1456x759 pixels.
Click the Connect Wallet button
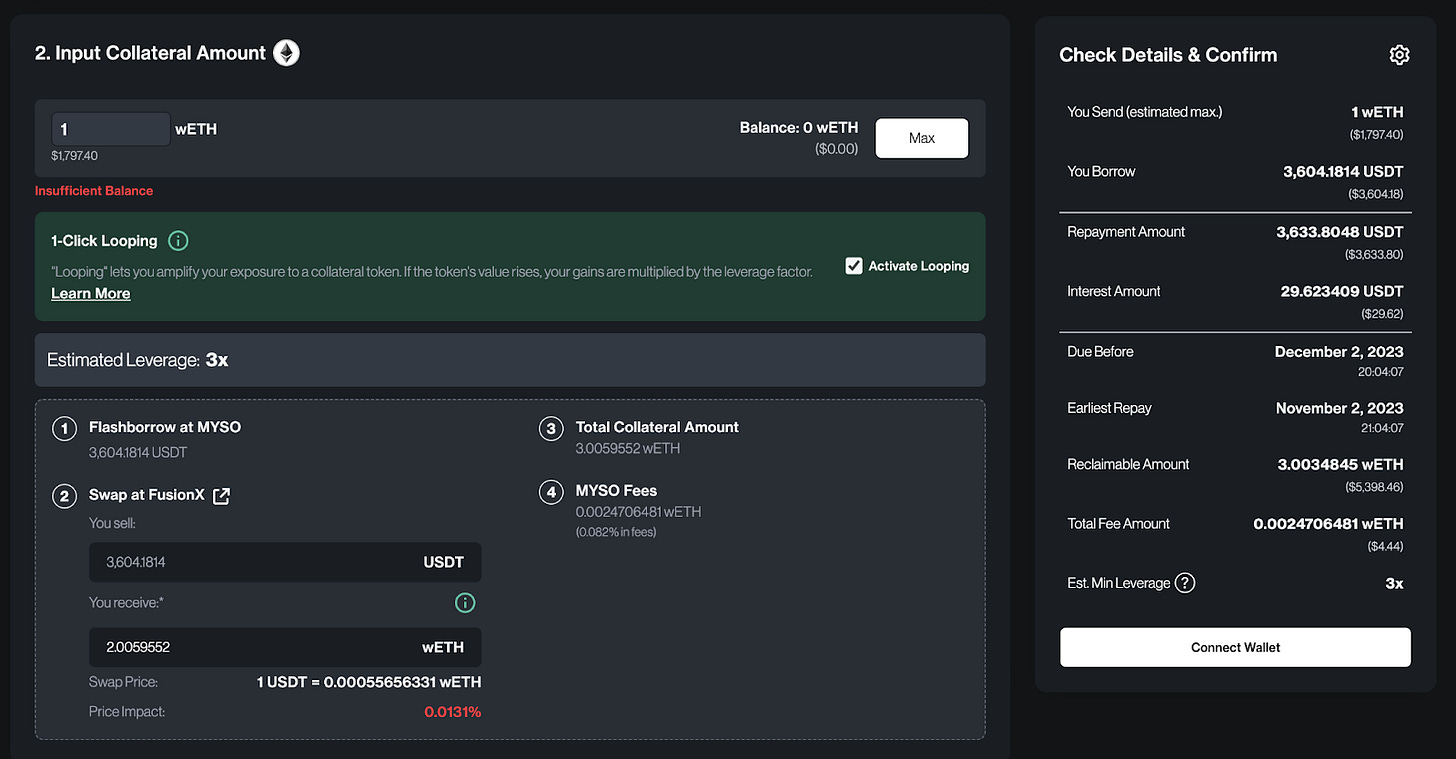tap(1235, 647)
